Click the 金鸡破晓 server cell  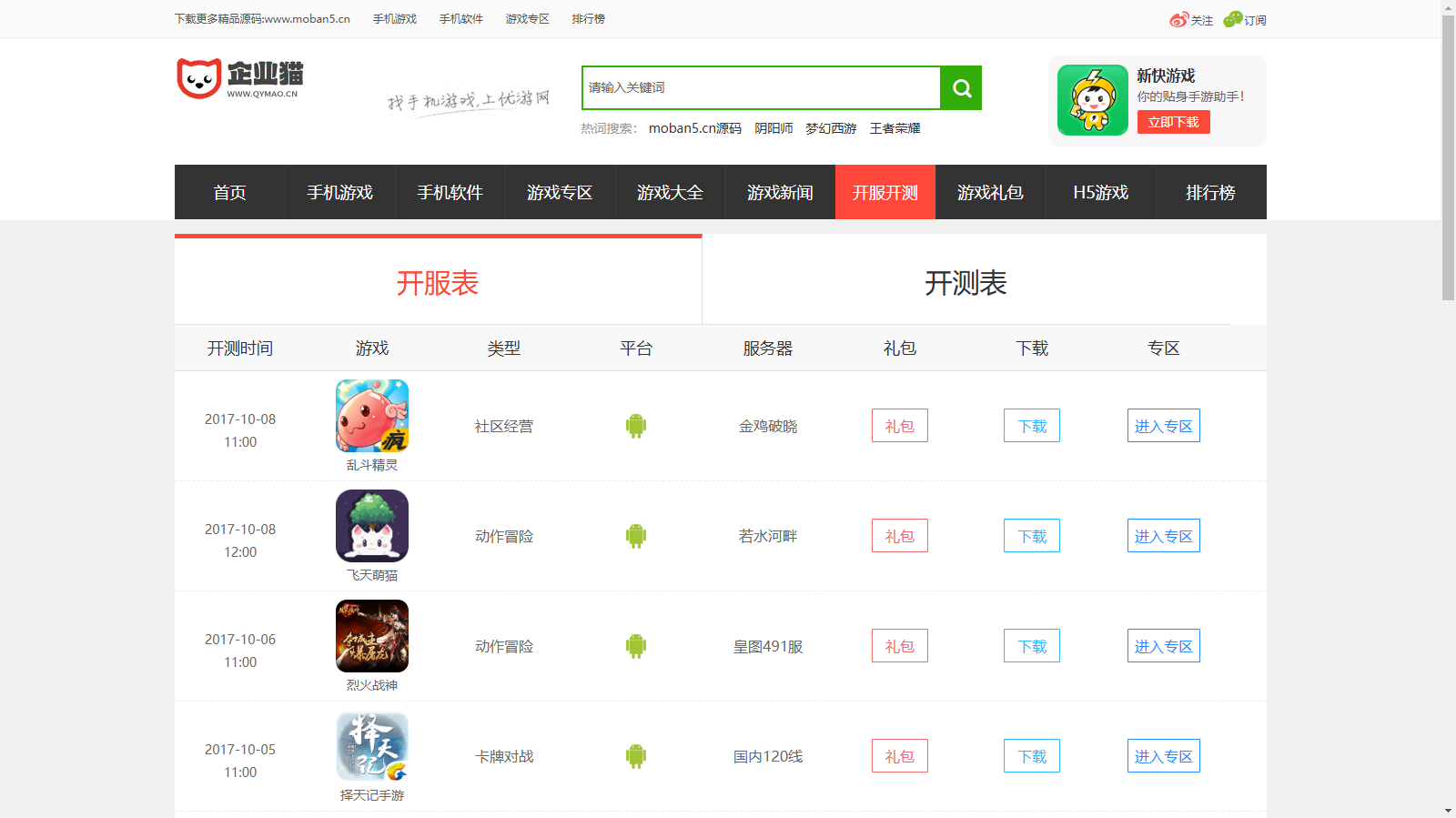[768, 426]
